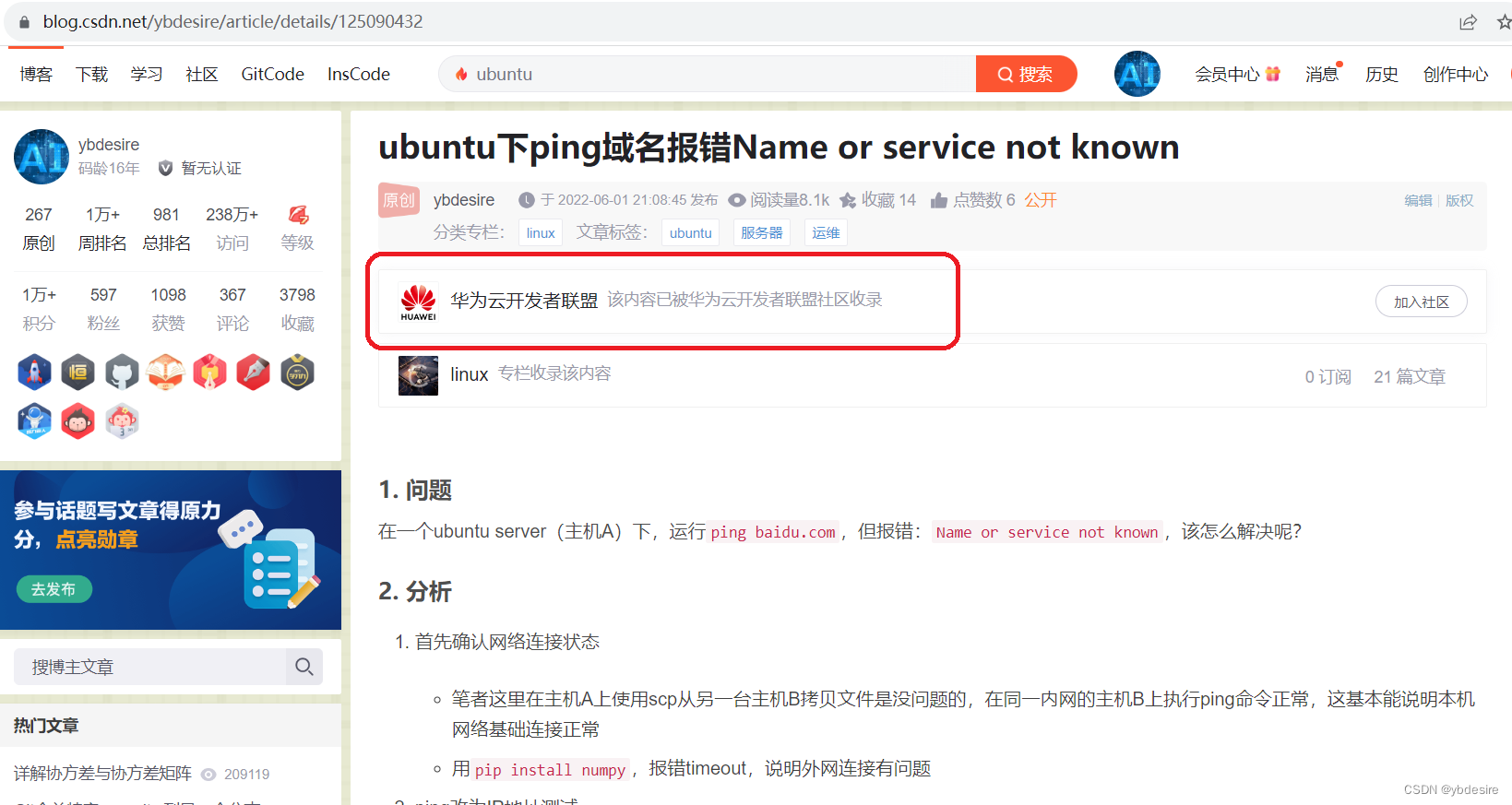Focus the 搜博主文章 search input
Screen dimensions: 1512x805
pos(149,667)
